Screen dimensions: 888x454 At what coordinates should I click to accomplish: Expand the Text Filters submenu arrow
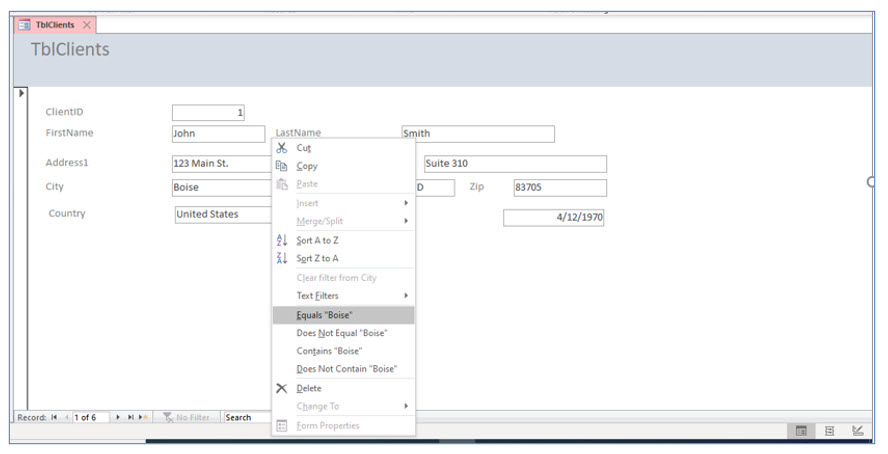pos(406,295)
